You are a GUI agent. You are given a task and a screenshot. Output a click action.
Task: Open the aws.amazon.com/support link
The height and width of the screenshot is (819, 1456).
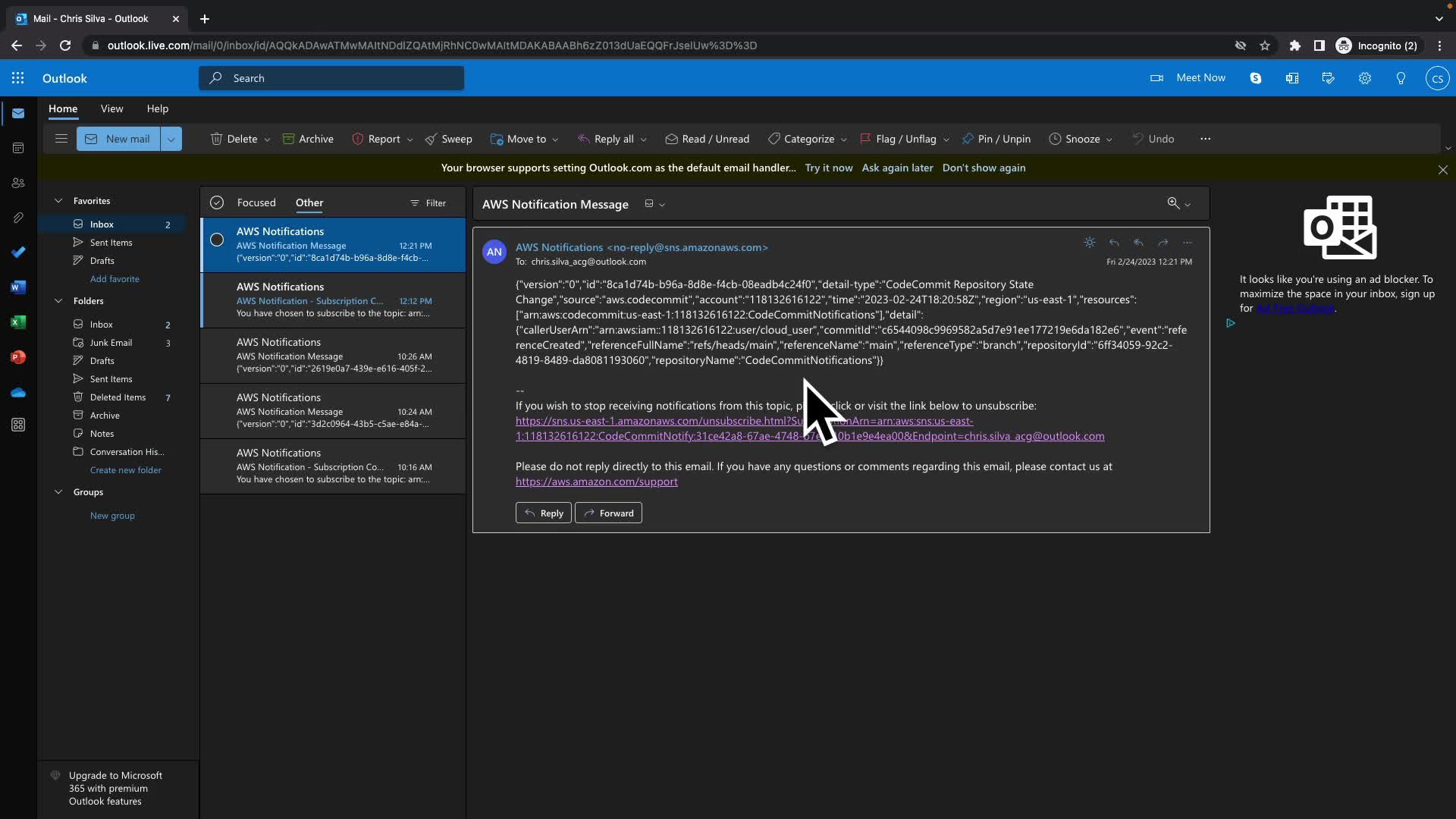pos(597,482)
